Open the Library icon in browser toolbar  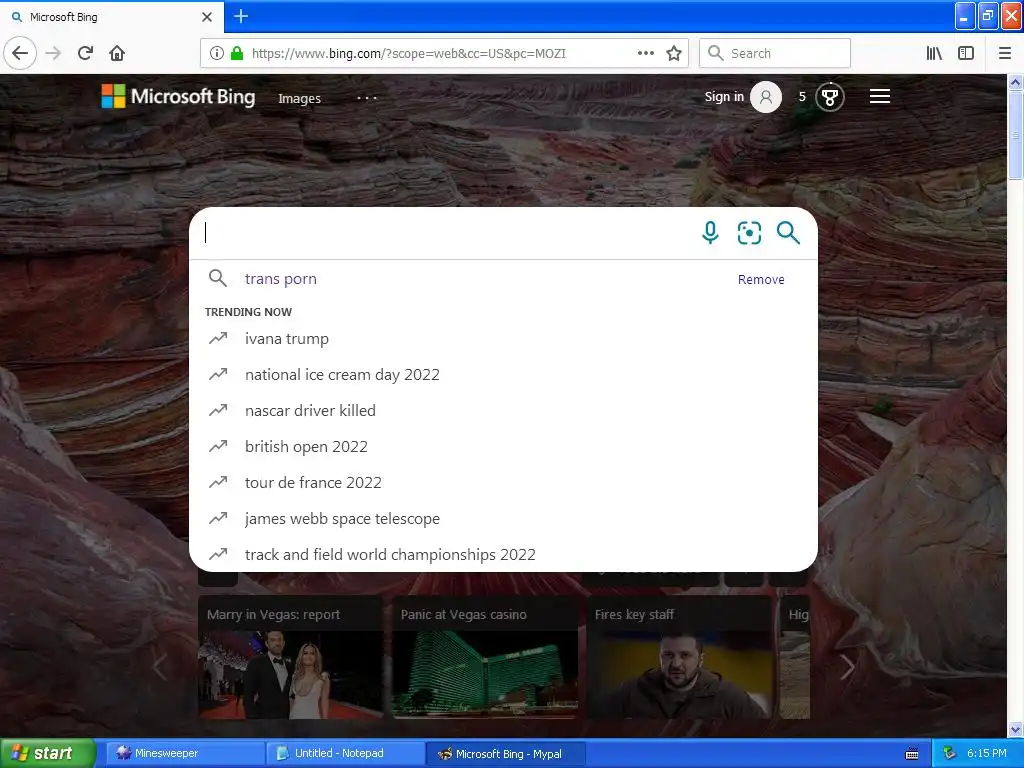[x=934, y=53]
